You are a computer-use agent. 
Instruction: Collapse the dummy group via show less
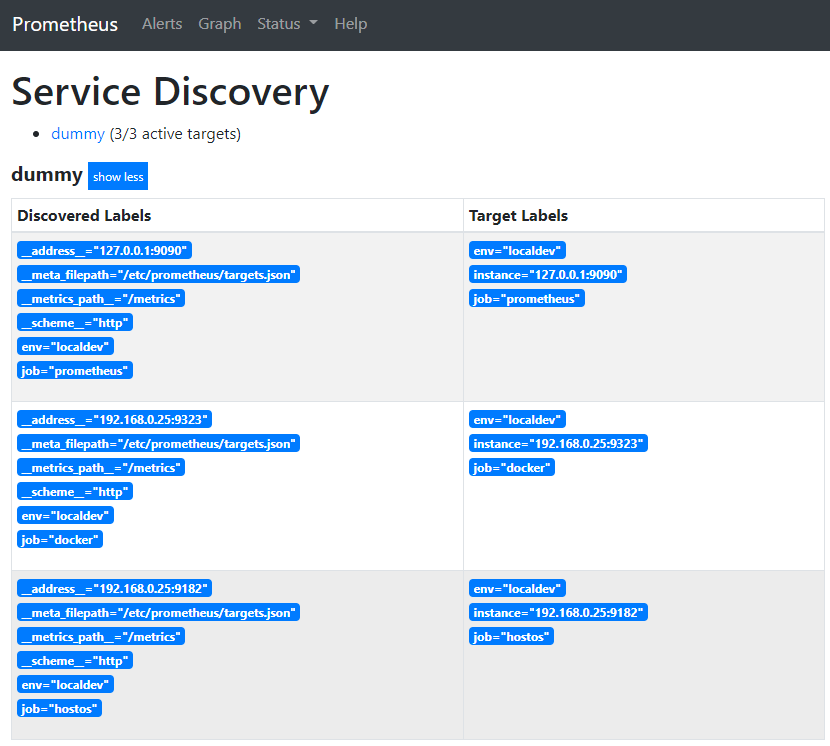(x=117, y=176)
